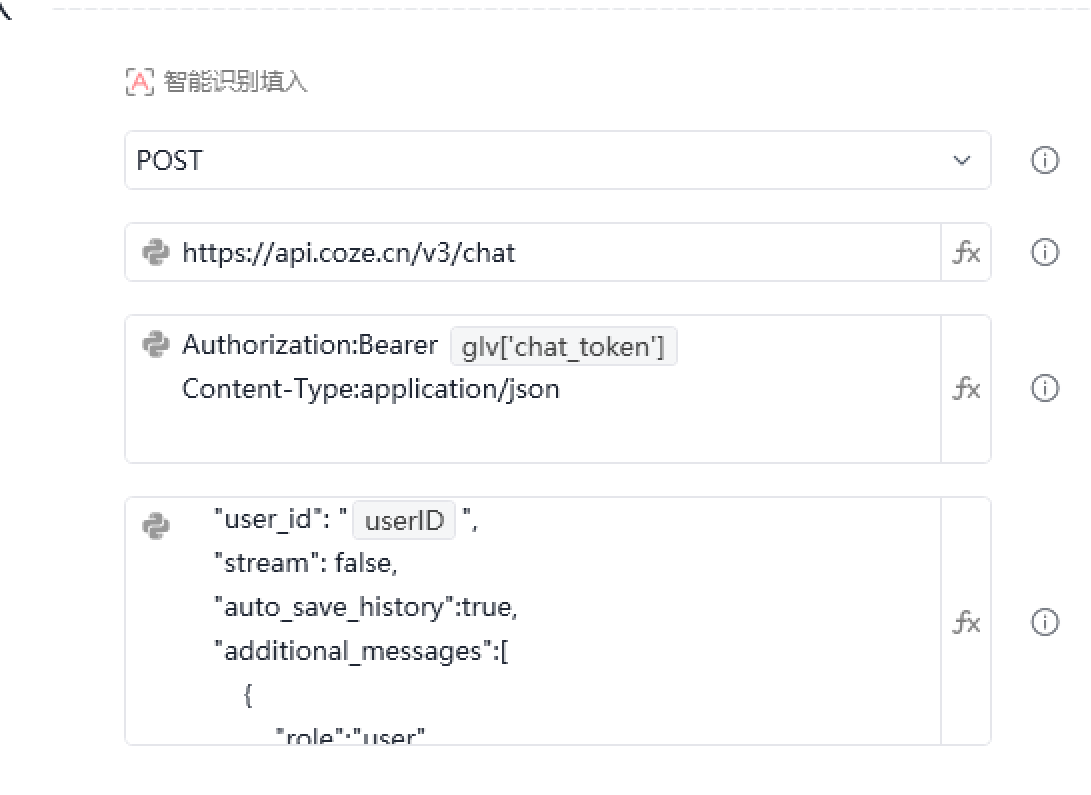Click the info icon beside the POST method
Screen dimensions: 1091x795
click(1044, 160)
